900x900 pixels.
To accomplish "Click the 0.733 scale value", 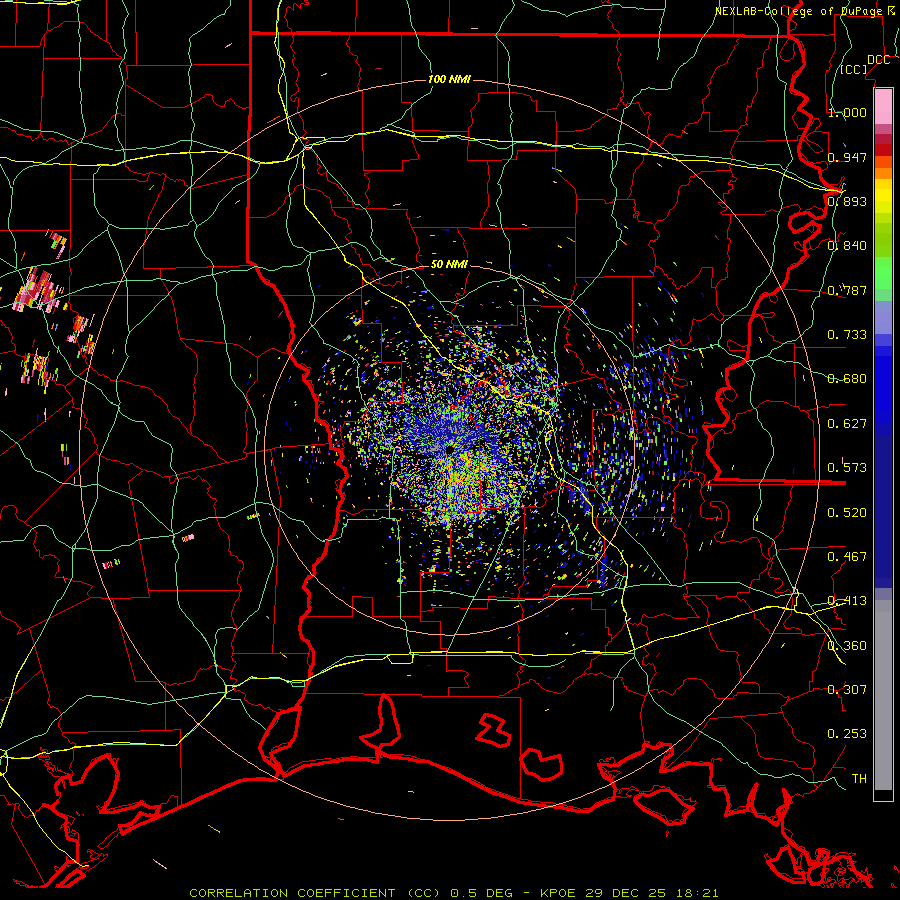I will (847, 334).
